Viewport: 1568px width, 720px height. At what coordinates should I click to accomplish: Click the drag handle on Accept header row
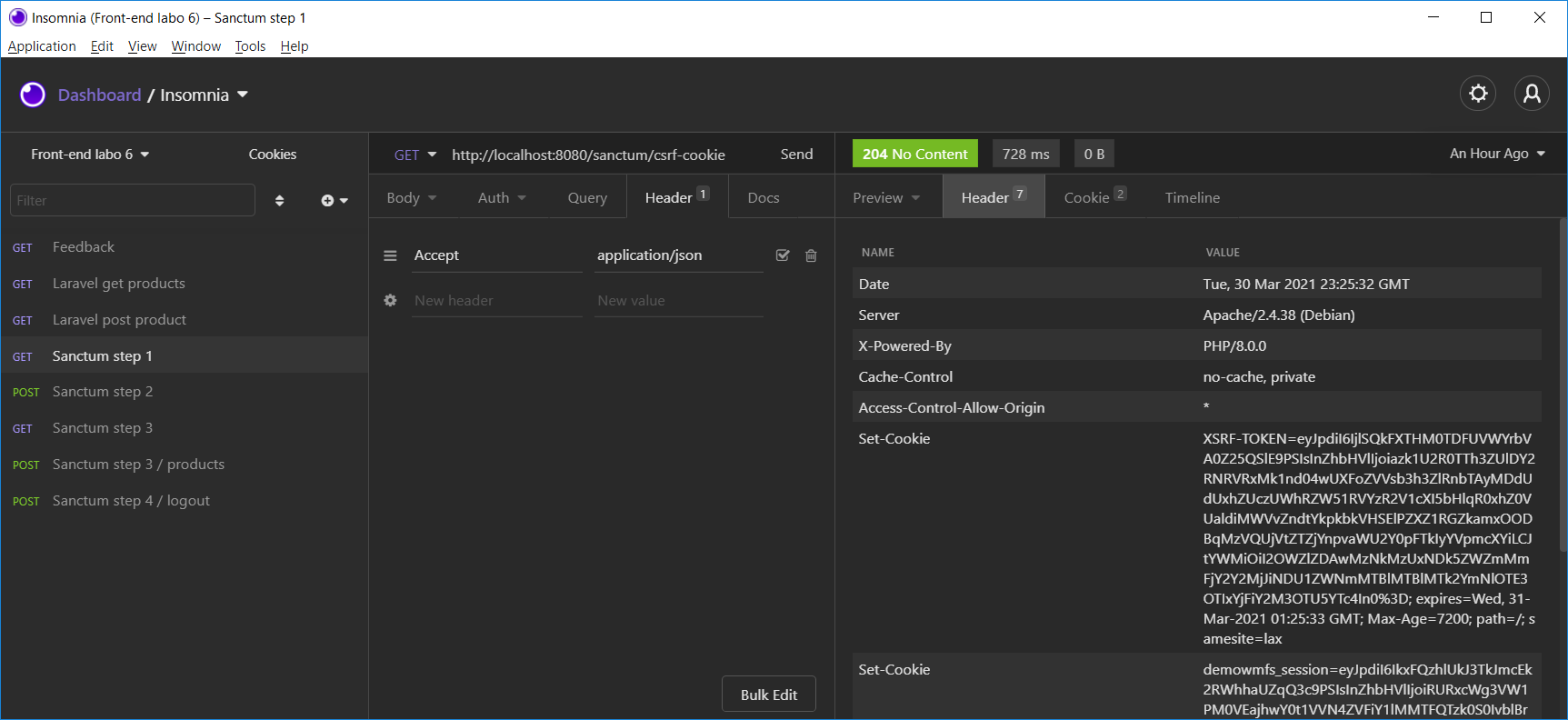pyautogui.click(x=390, y=255)
